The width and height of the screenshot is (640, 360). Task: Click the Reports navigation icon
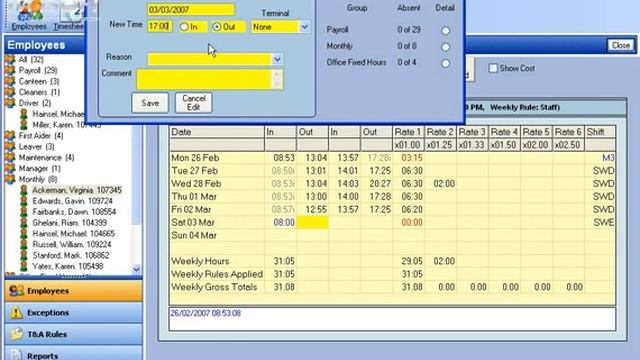[x=16, y=355]
